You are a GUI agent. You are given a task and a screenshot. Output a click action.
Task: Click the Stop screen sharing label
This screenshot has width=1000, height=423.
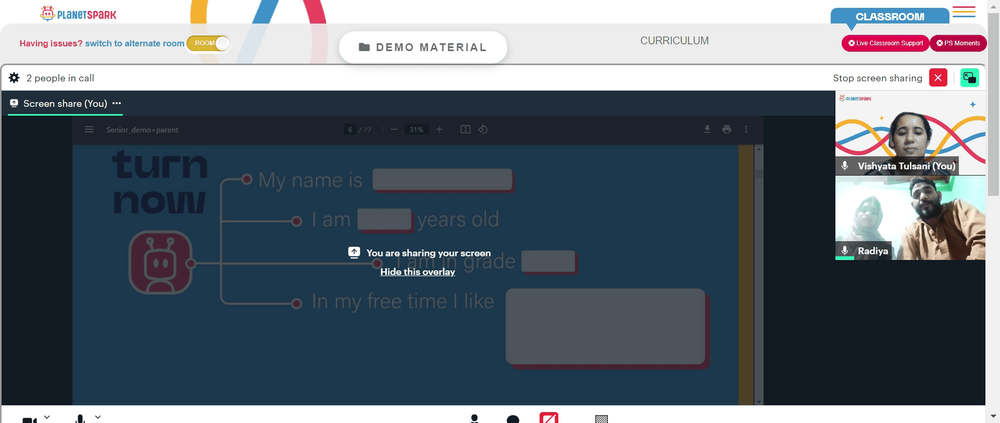coord(877,78)
